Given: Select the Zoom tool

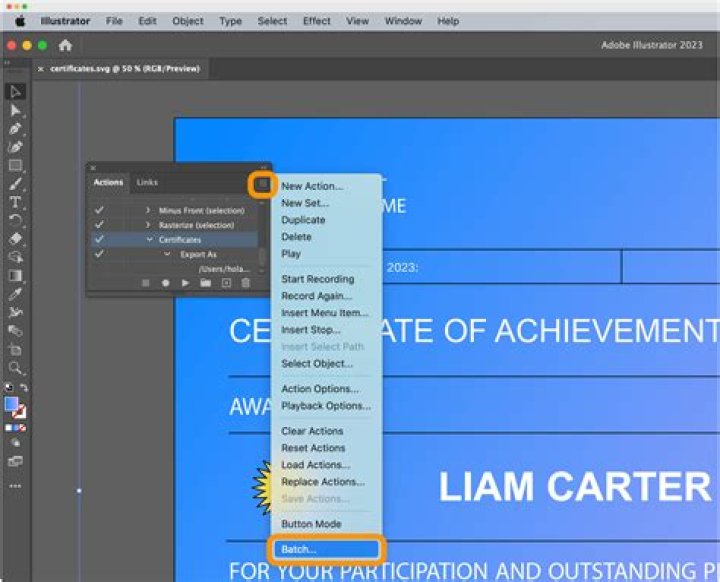Looking at the screenshot, I should click(15, 367).
